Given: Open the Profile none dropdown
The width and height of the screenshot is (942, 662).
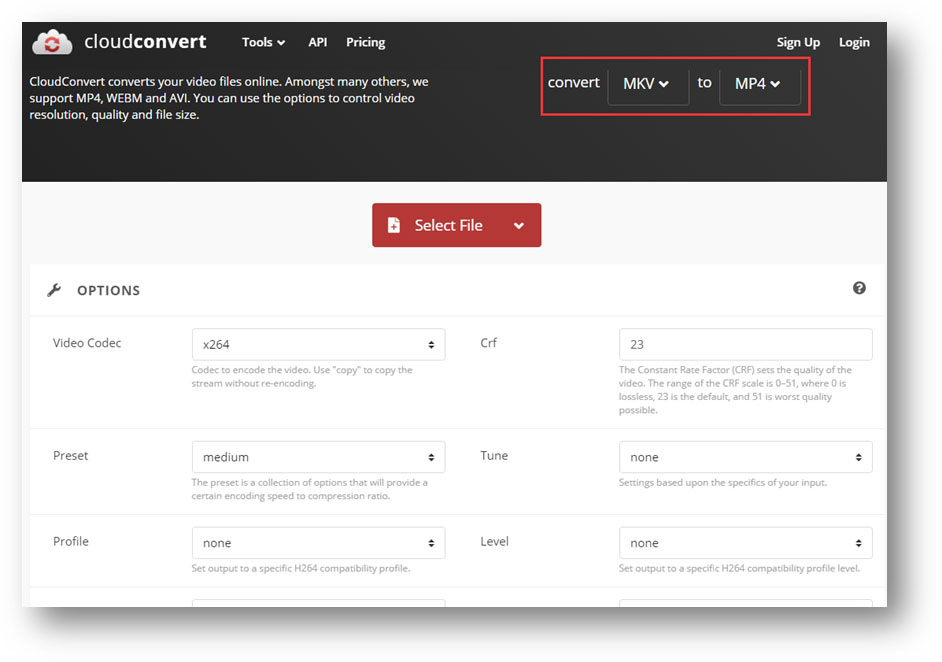Looking at the screenshot, I should click(x=318, y=543).
